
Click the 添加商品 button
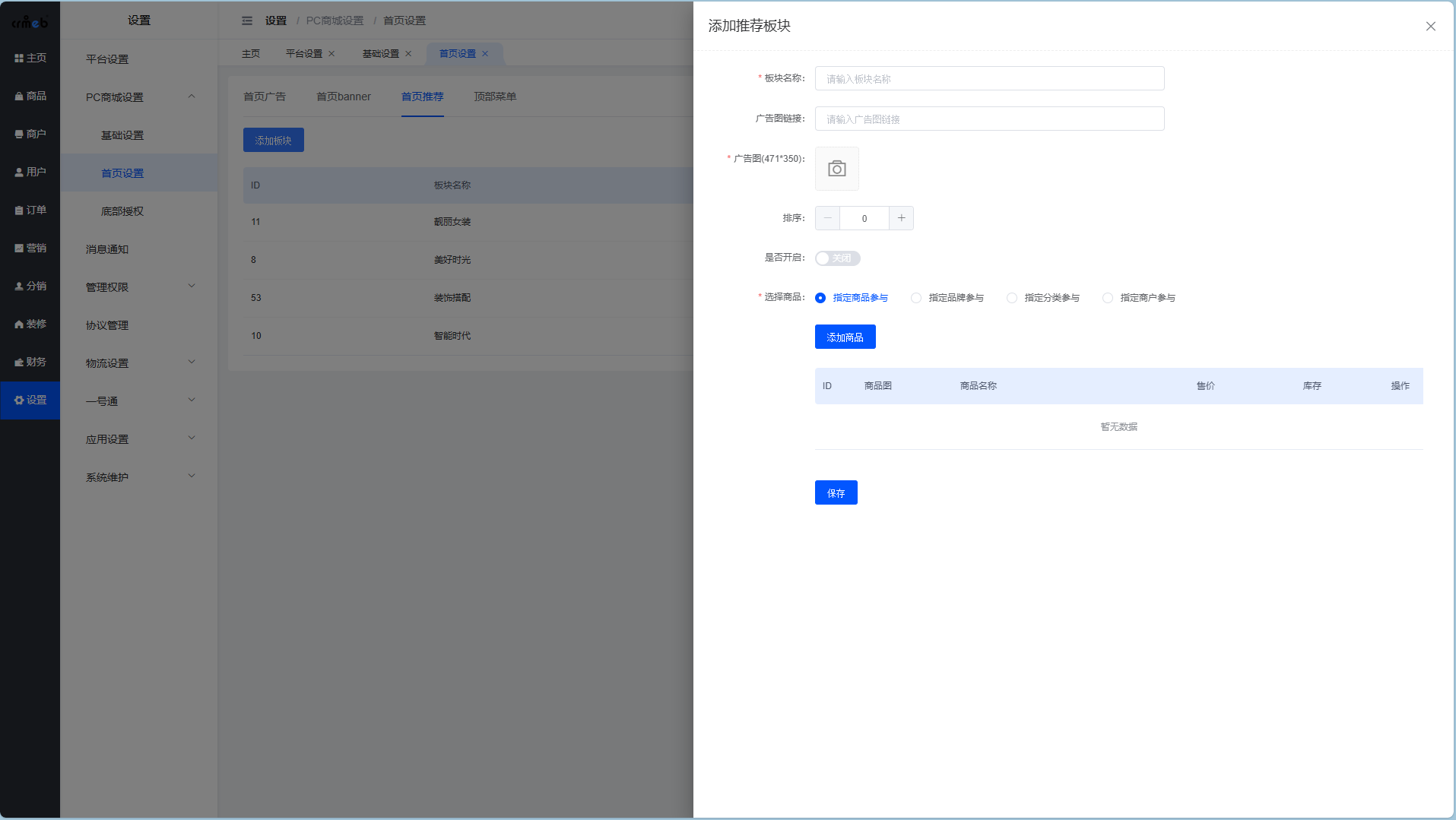[845, 337]
